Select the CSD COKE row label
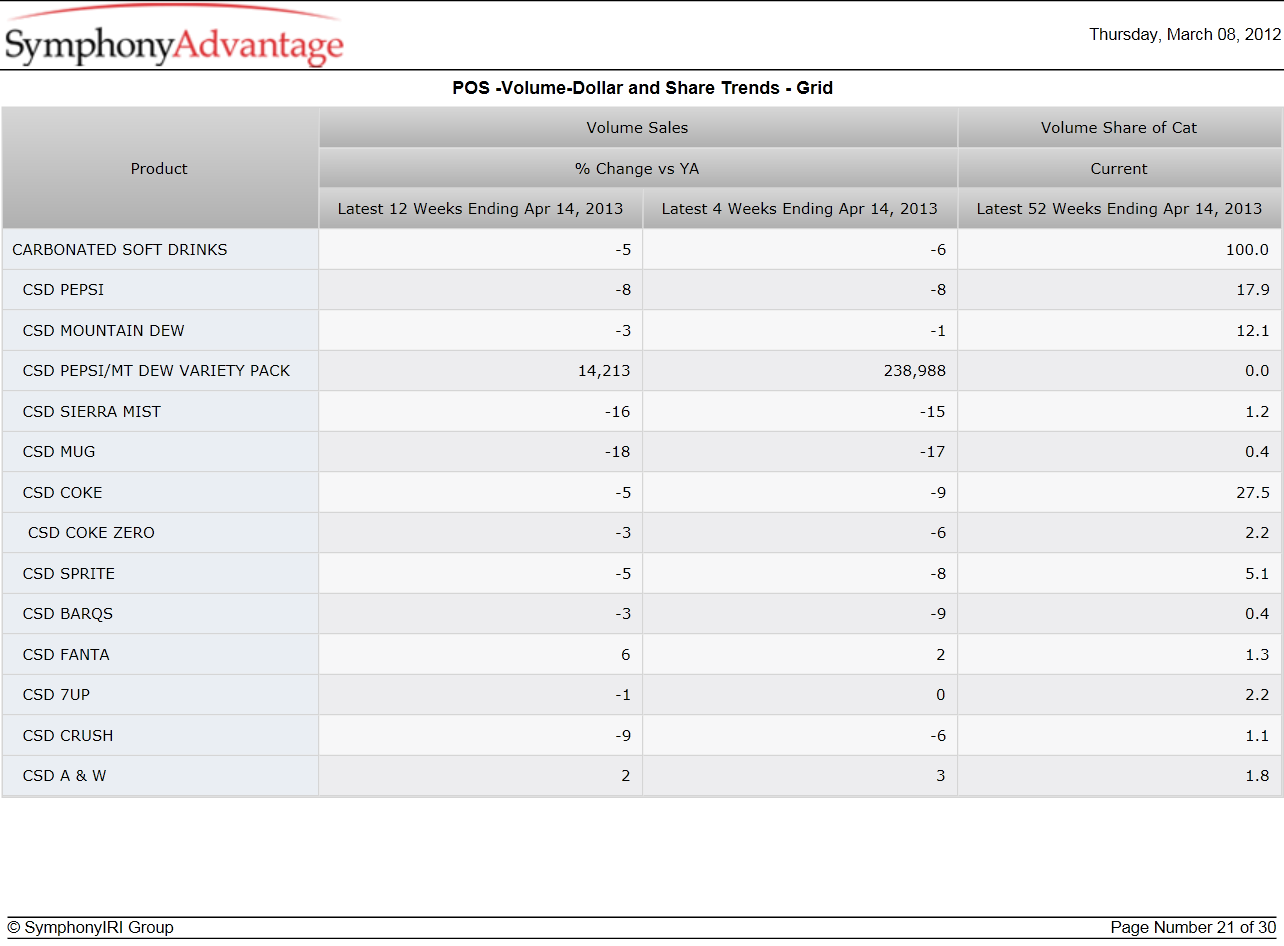 coord(62,492)
